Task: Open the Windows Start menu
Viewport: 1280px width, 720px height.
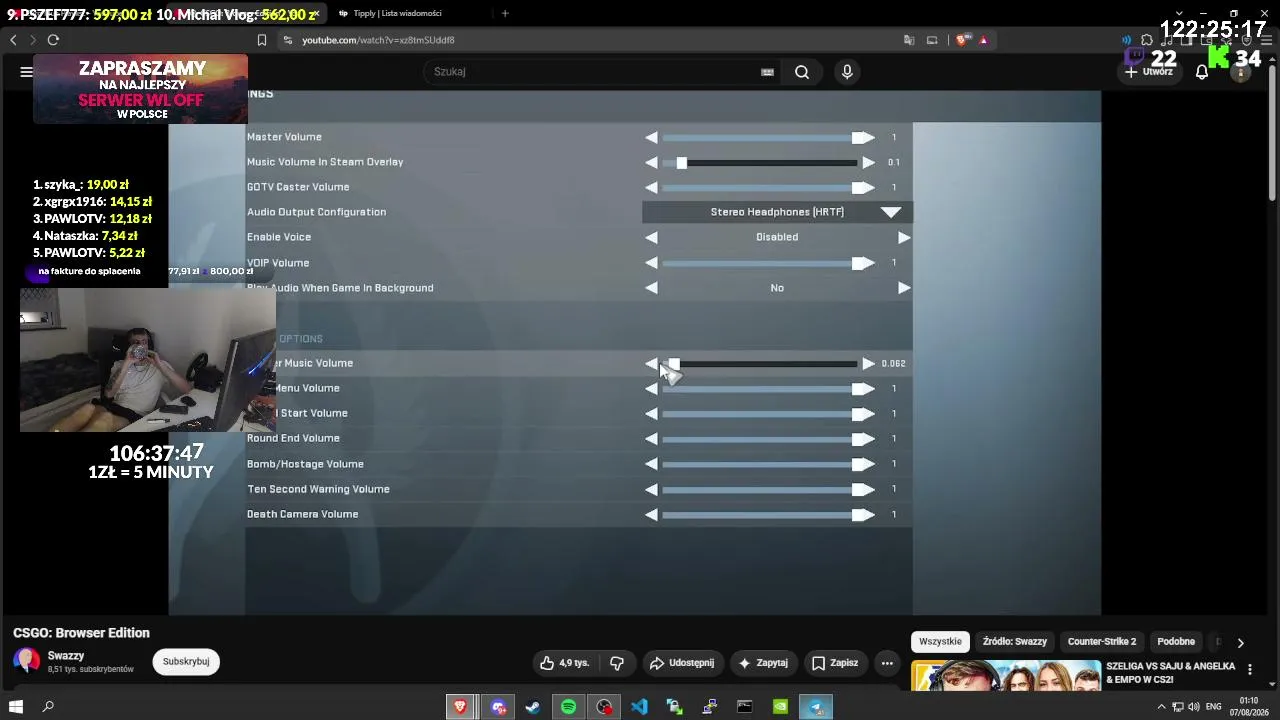Action: 16,707
